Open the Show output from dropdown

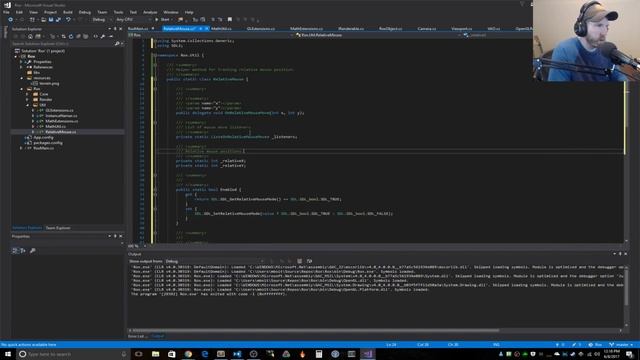click(216, 261)
